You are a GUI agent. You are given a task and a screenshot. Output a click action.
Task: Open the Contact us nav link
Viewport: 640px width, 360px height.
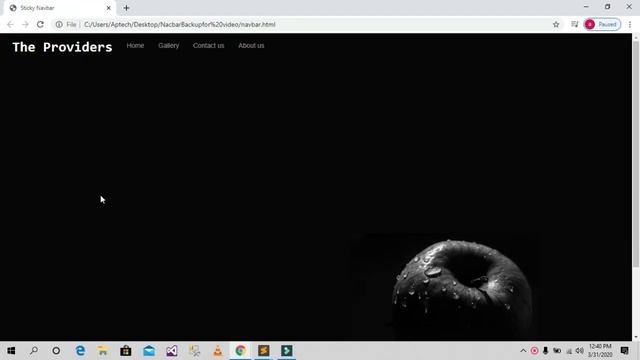(209, 45)
